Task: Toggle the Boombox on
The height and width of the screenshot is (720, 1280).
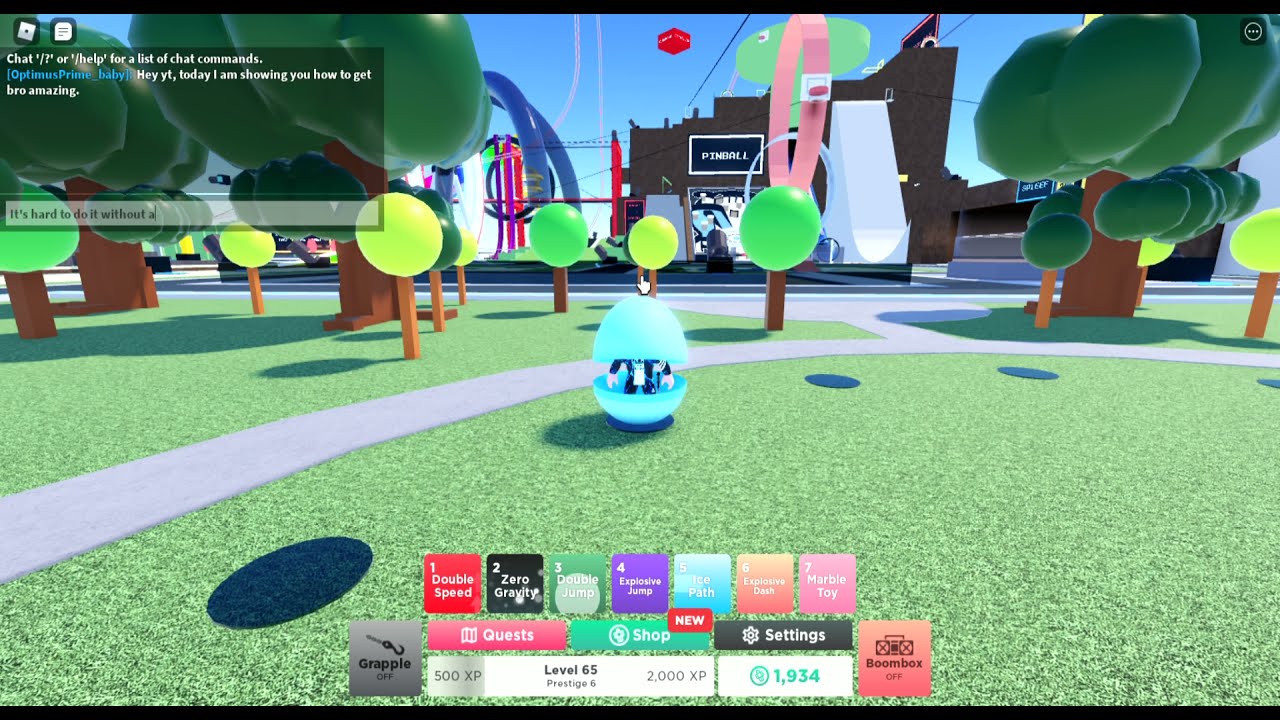Action: [x=894, y=658]
